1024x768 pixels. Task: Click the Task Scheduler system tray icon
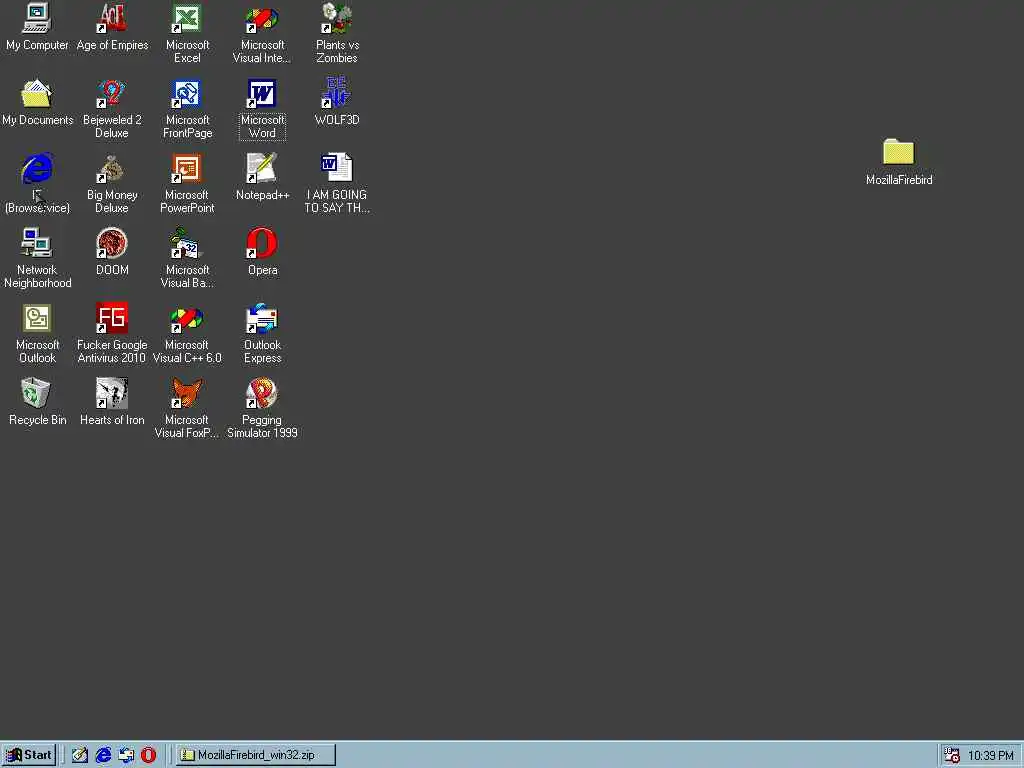pyautogui.click(x=952, y=756)
